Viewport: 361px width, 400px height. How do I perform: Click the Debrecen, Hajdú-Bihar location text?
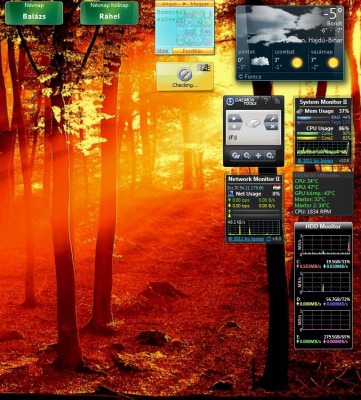310,40
